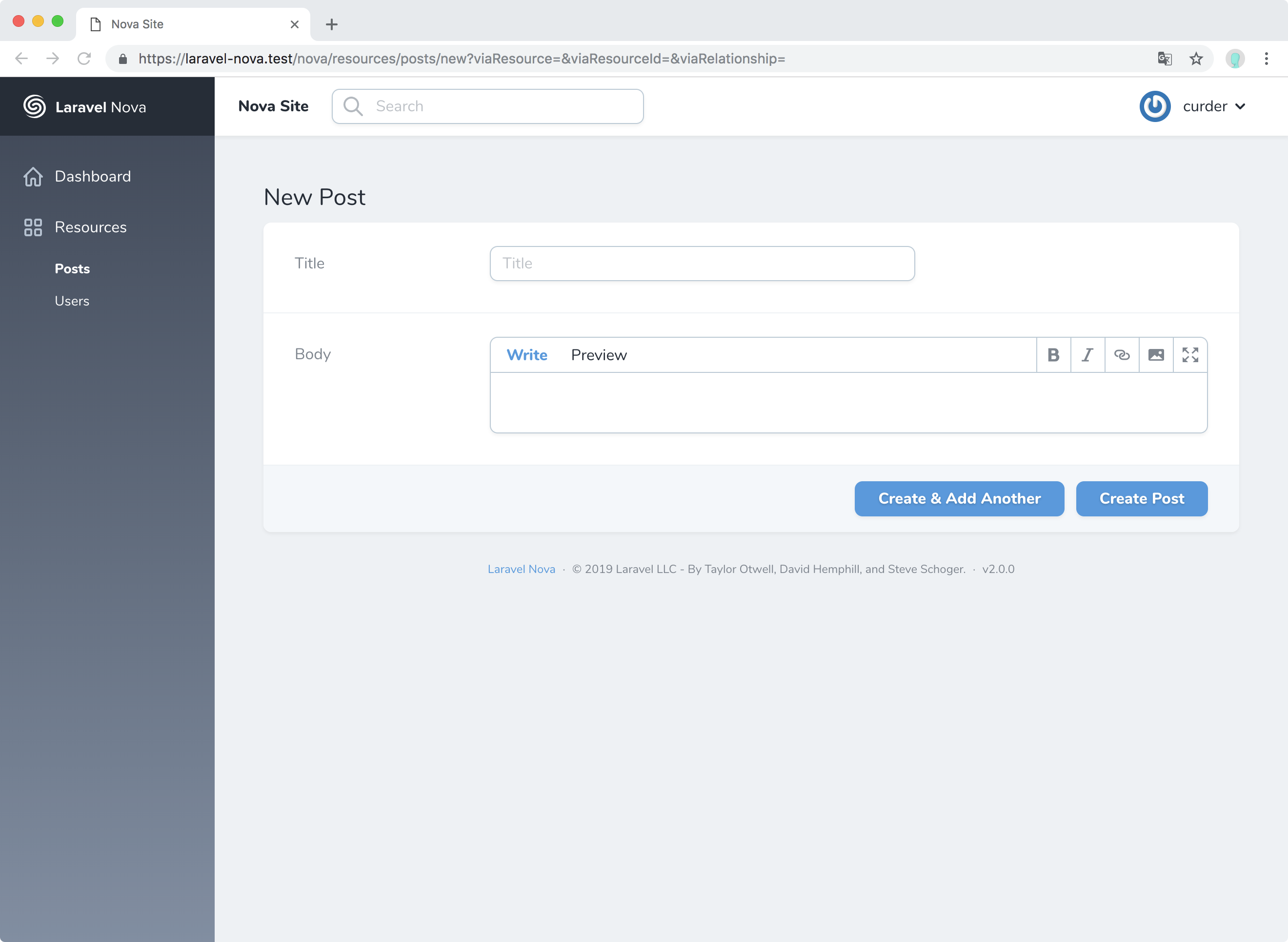Image resolution: width=1288 pixels, height=942 pixels.
Task: Click the insert link icon
Action: pyautogui.click(x=1122, y=355)
